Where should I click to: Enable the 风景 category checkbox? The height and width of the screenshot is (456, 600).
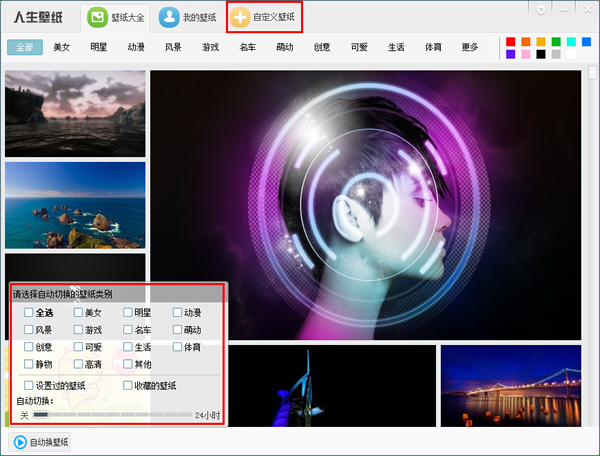click(29, 330)
